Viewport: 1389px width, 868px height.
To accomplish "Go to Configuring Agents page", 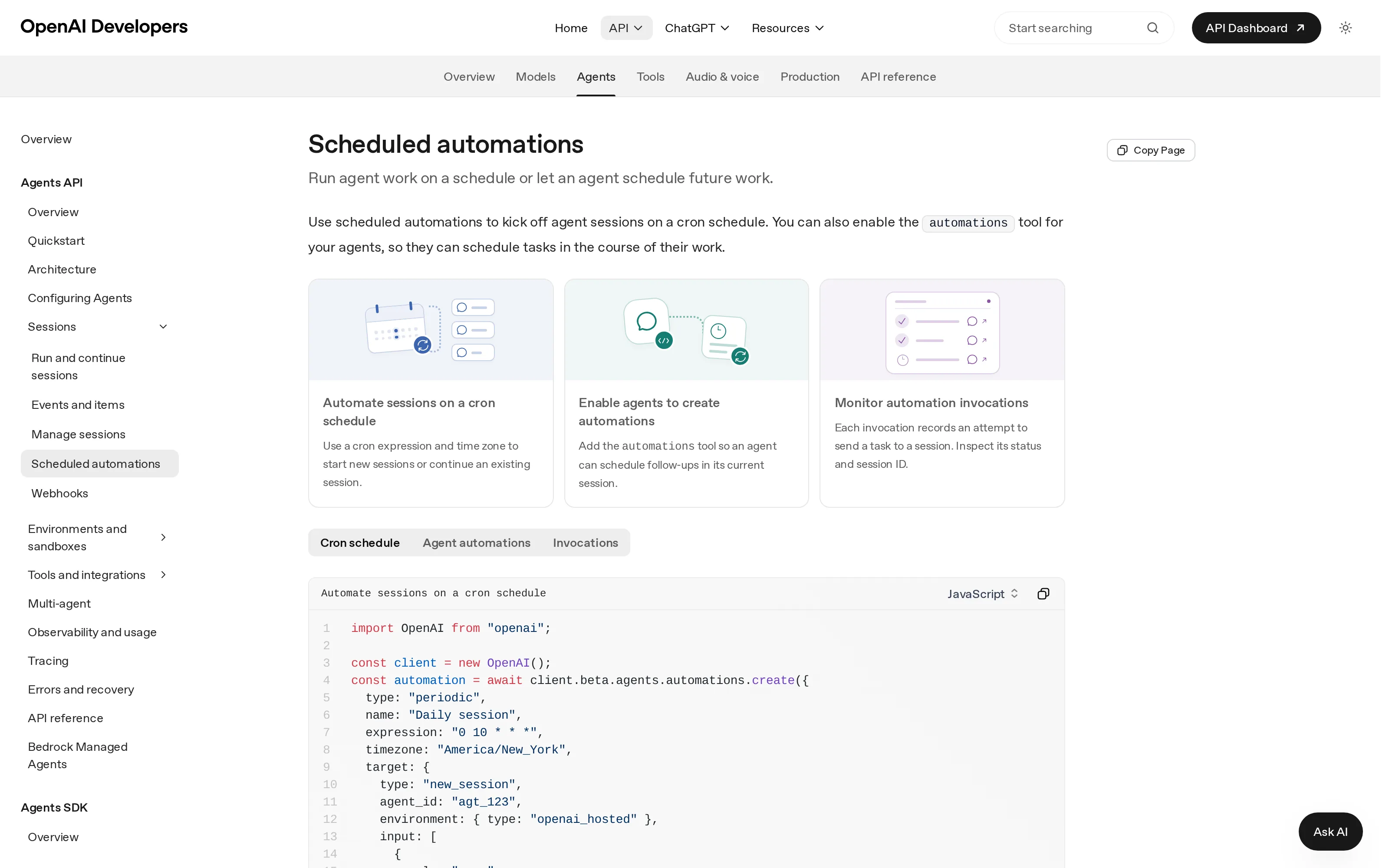I will [80, 298].
